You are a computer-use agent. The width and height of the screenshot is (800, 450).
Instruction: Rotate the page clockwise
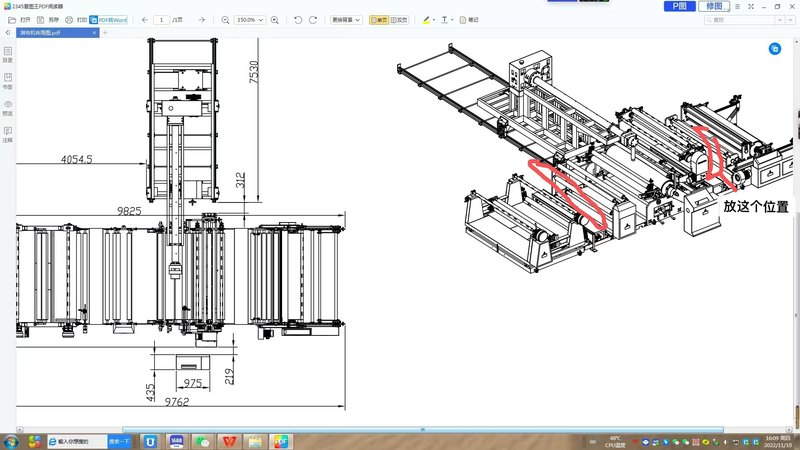[x=313, y=20]
